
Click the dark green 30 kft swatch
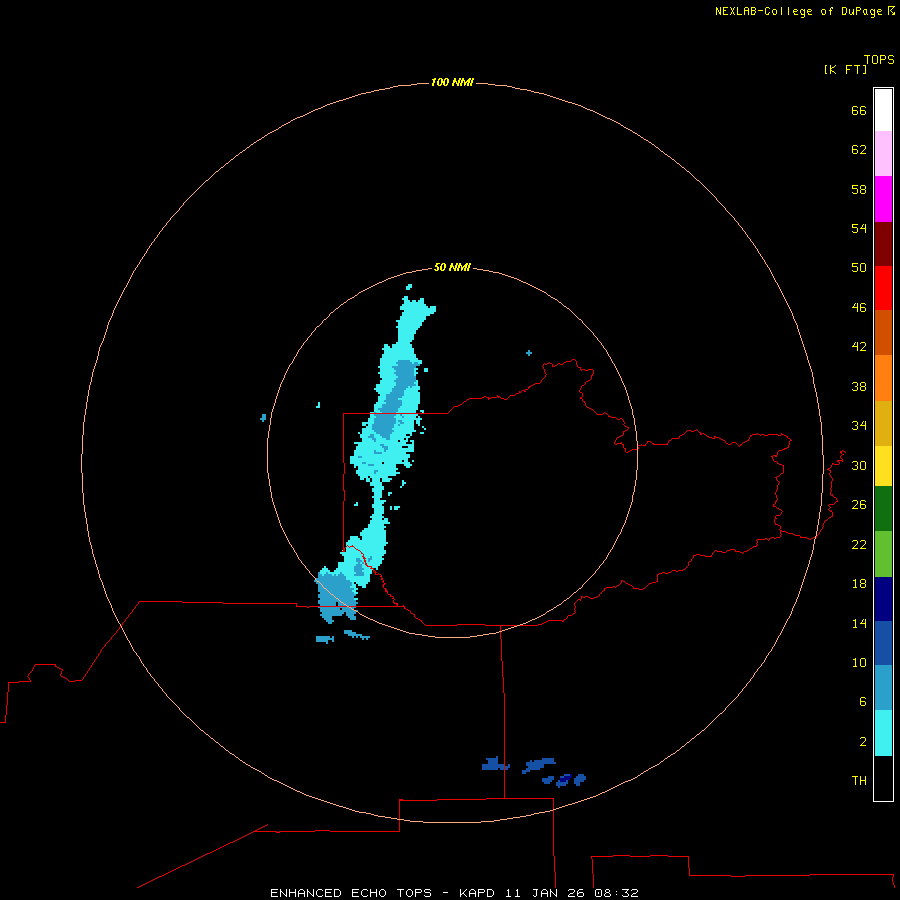(883, 509)
